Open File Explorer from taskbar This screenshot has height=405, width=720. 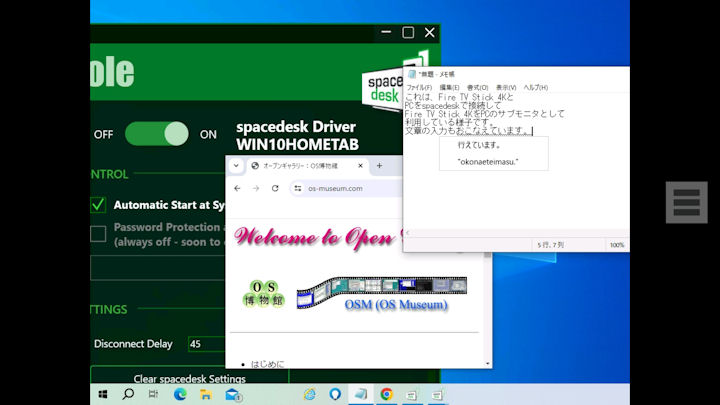click(x=206, y=394)
